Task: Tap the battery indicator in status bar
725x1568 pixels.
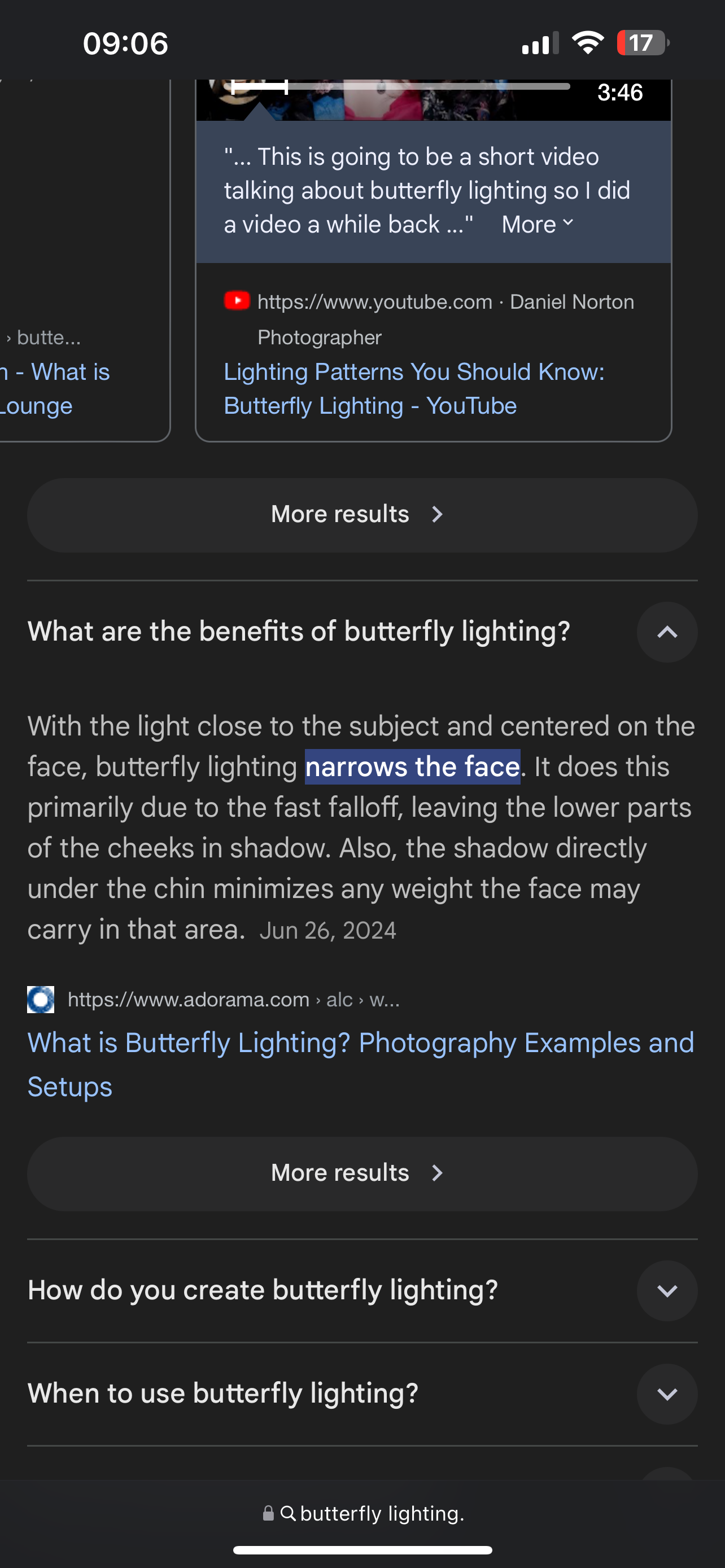Action: point(642,43)
